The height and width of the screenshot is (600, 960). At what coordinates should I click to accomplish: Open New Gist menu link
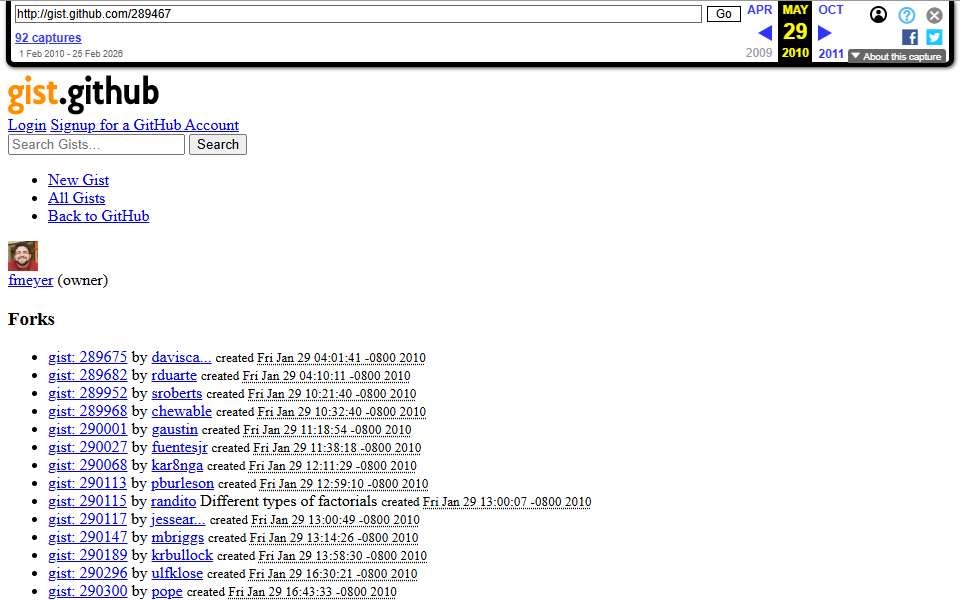coord(78,180)
